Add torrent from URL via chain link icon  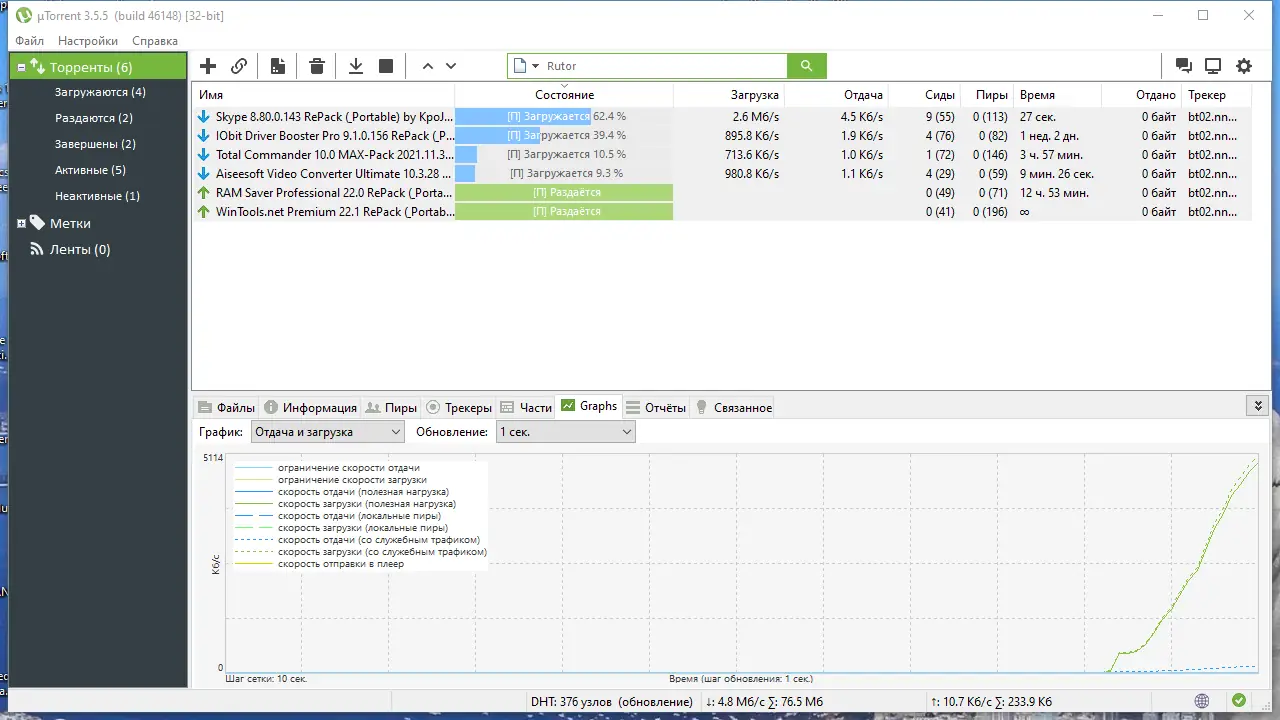(x=238, y=65)
